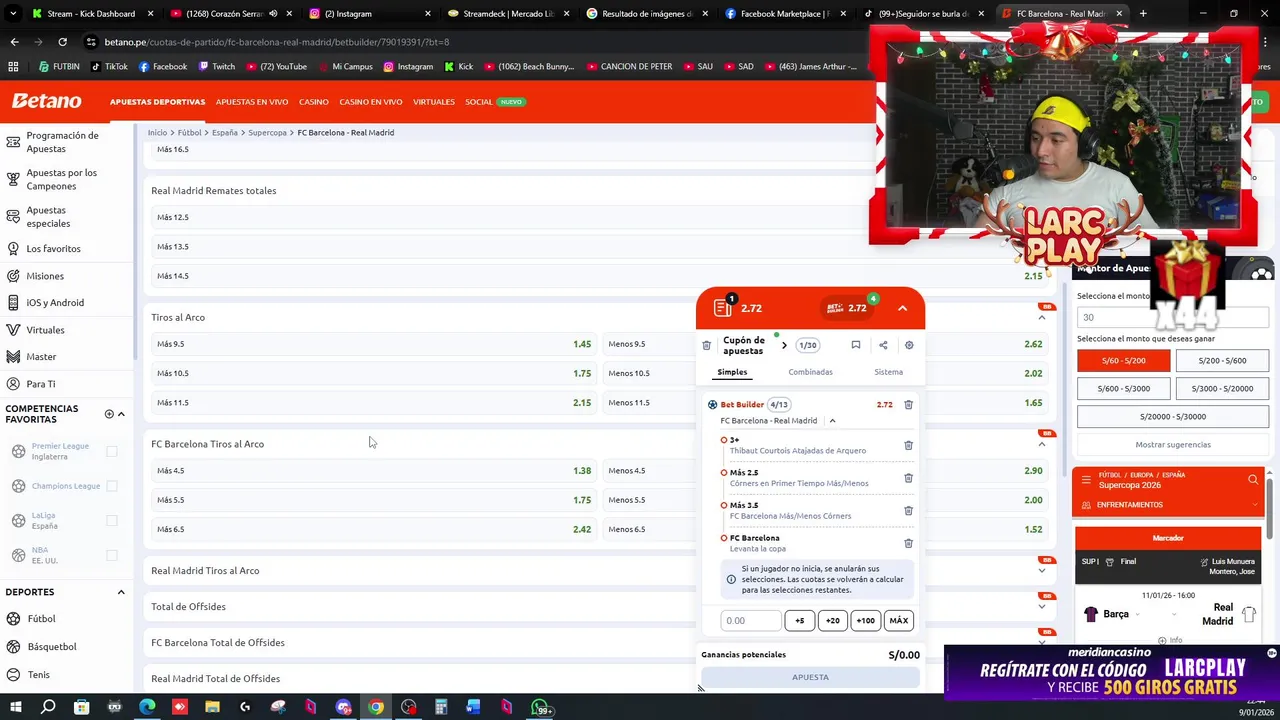Switch to Sistema tab

[x=888, y=372]
